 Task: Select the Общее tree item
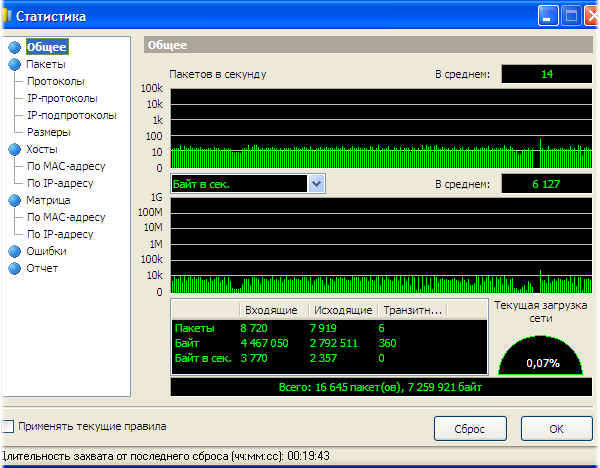tap(47, 47)
